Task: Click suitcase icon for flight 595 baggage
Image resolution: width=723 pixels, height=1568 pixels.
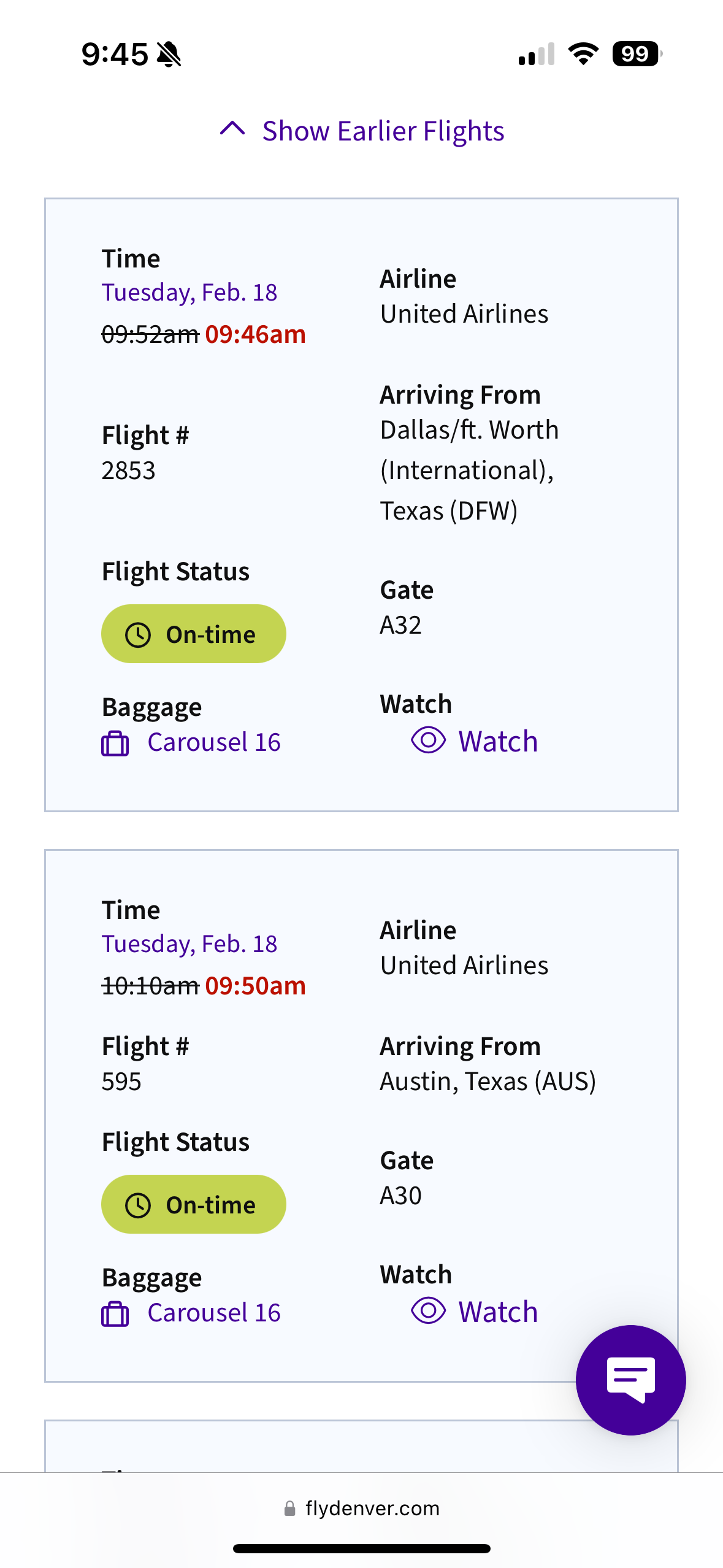Action: pyautogui.click(x=115, y=1314)
